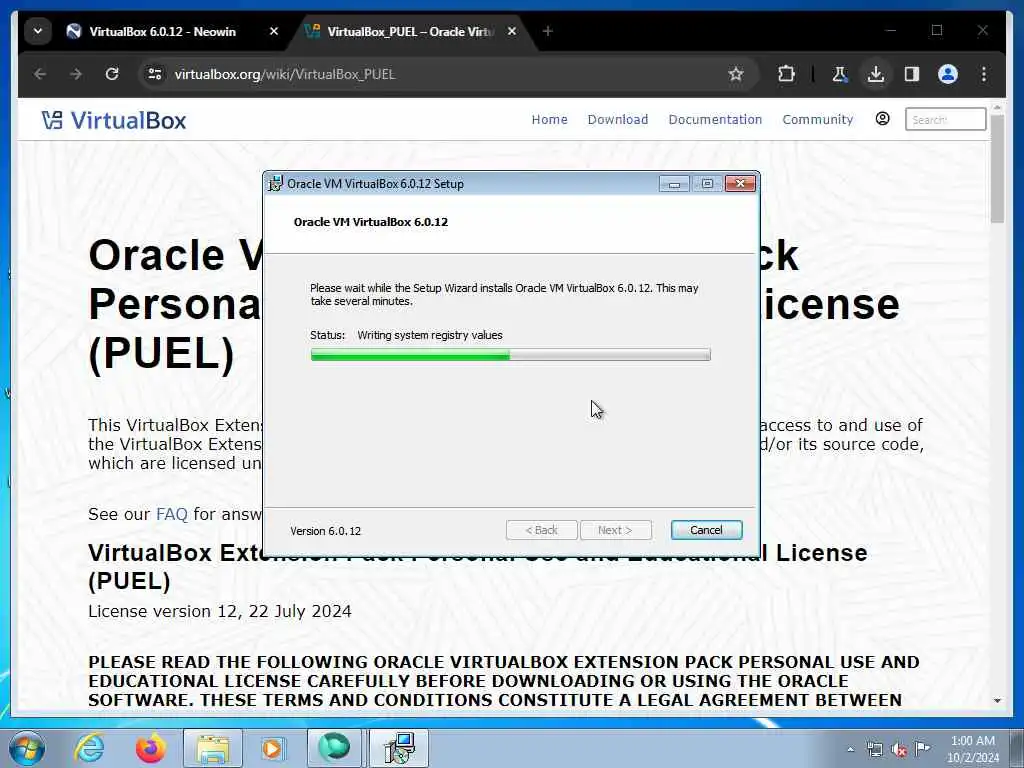Screen dimensions: 1024x768
Task: Open a new browser tab
Action: click(x=547, y=31)
